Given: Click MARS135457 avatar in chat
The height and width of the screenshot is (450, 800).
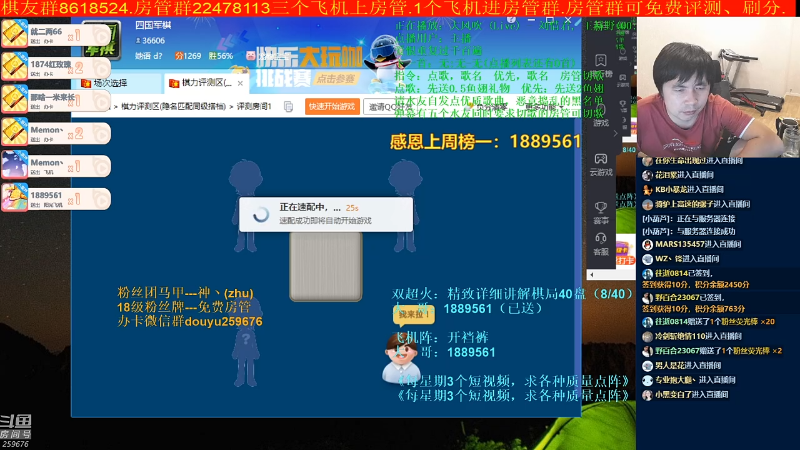Looking at the screenshot, I should coord(647,244).
